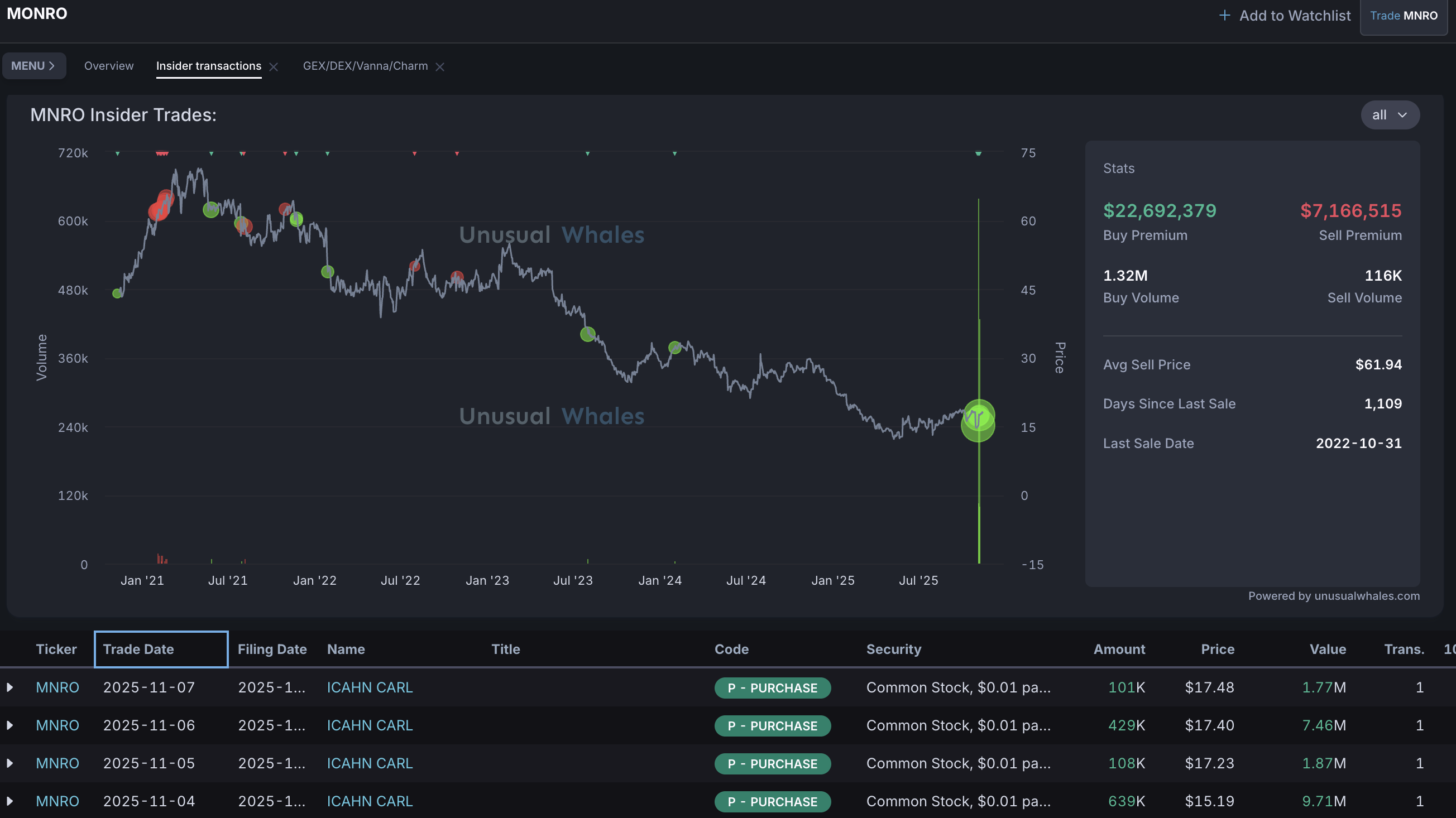Click the large green purchase bubble on chart
Screen dimensions: 1456x818
[x=978, y=421]
